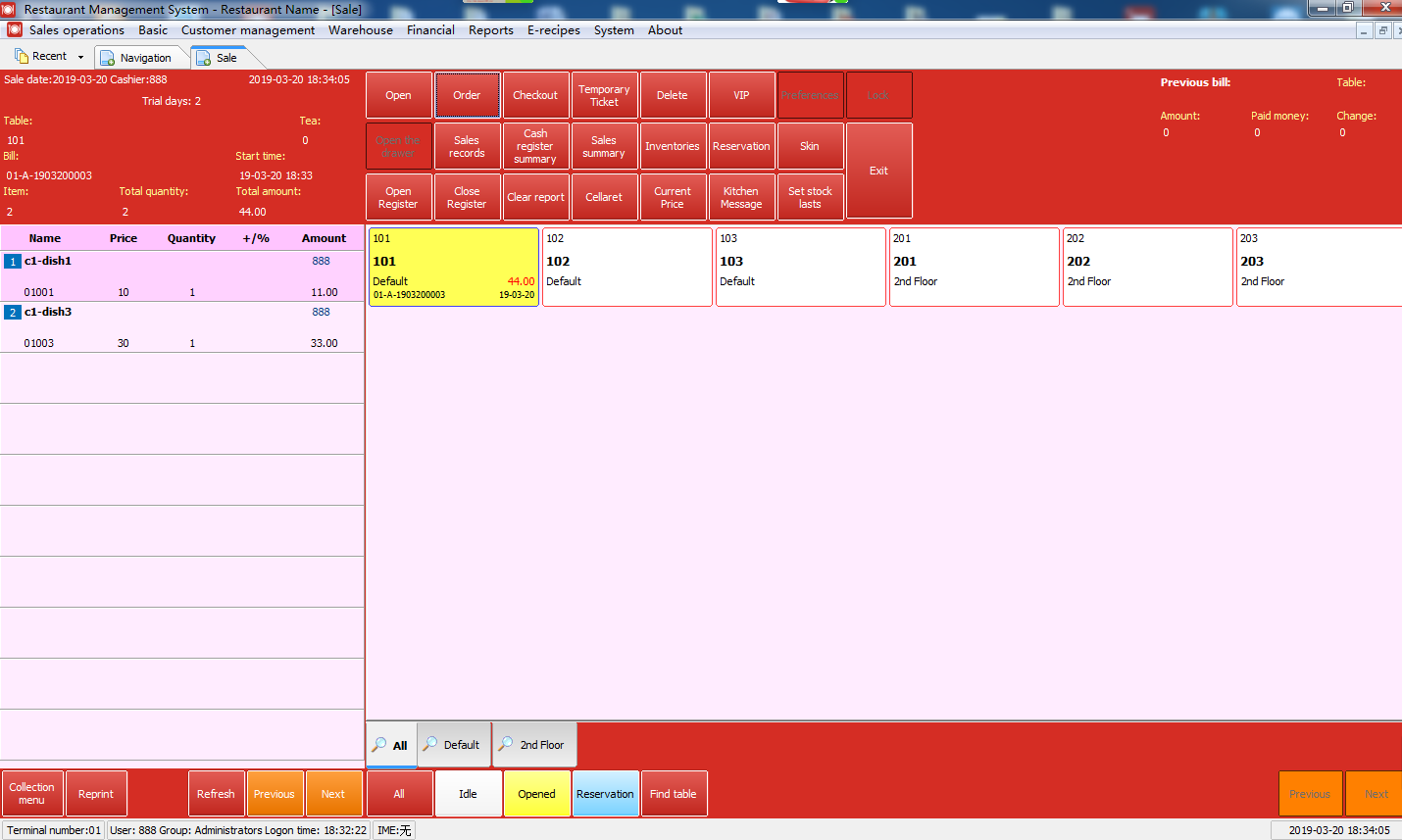Click the Restaurant app icon in menu bar
This screenshot has width=1402, height=840.
pyautogui.click(x=14, y=30)
